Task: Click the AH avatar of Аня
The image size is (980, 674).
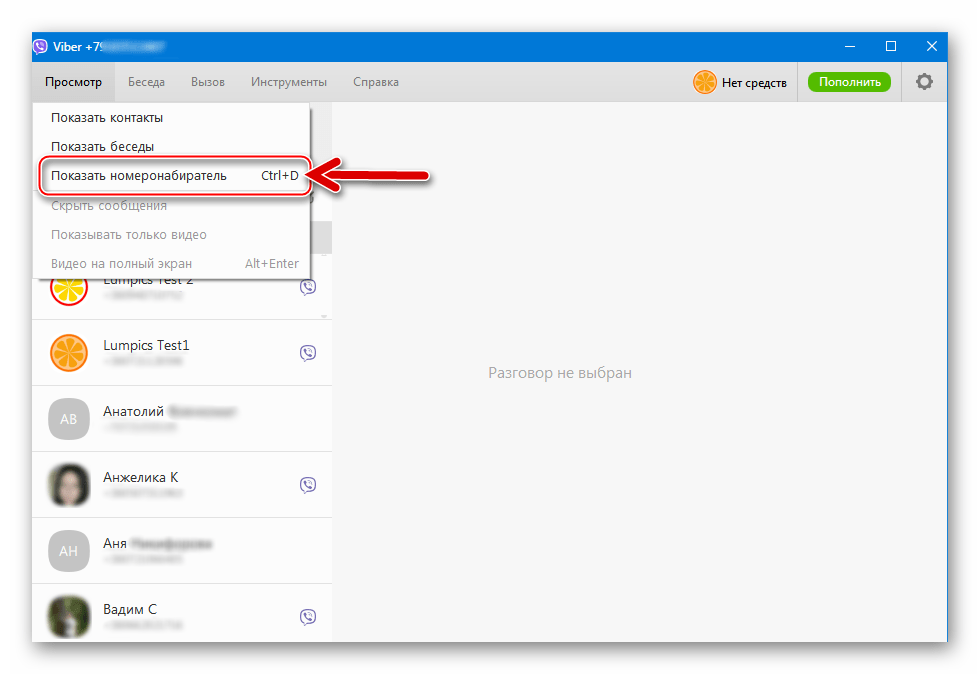Action: tap(69, 551)
